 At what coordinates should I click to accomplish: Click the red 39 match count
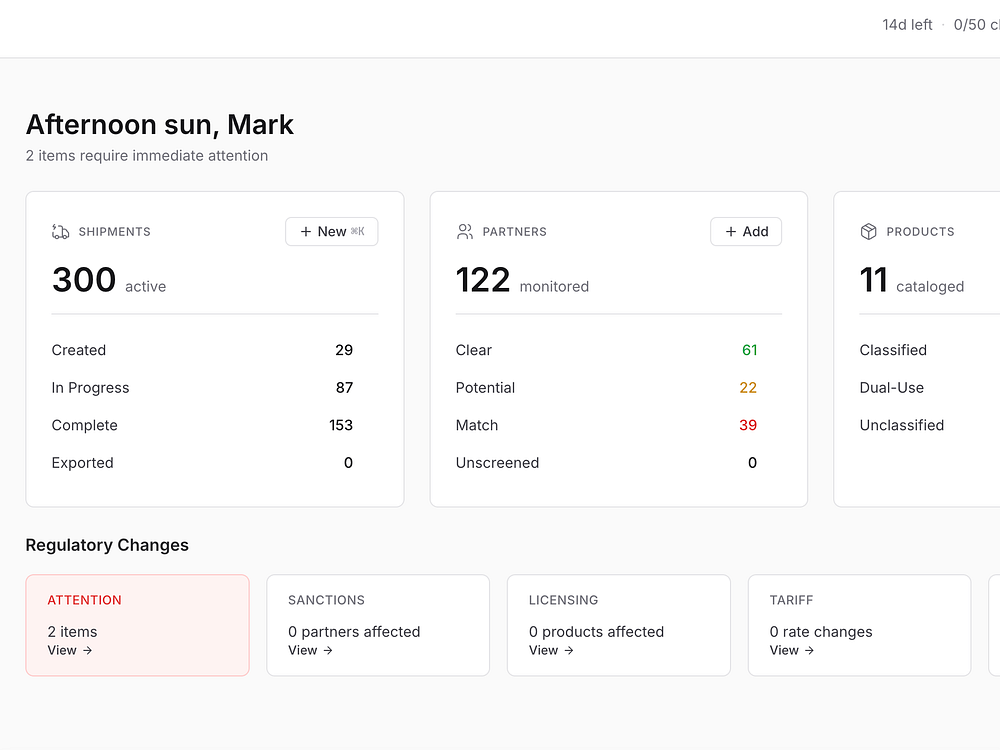click(x=748, y=425)
